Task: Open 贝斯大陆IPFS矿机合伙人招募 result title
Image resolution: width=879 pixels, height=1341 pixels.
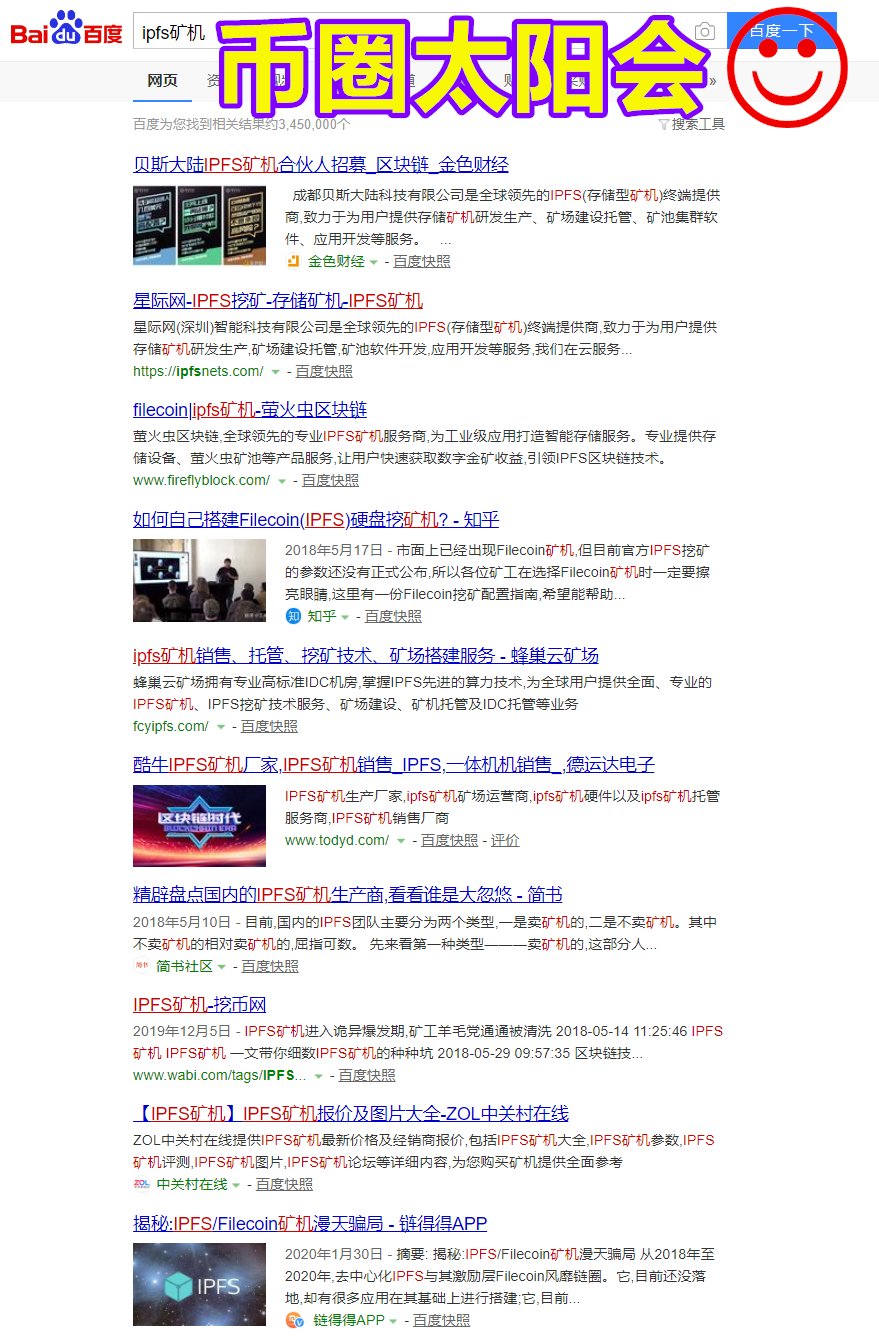Action: click(321, 165)
